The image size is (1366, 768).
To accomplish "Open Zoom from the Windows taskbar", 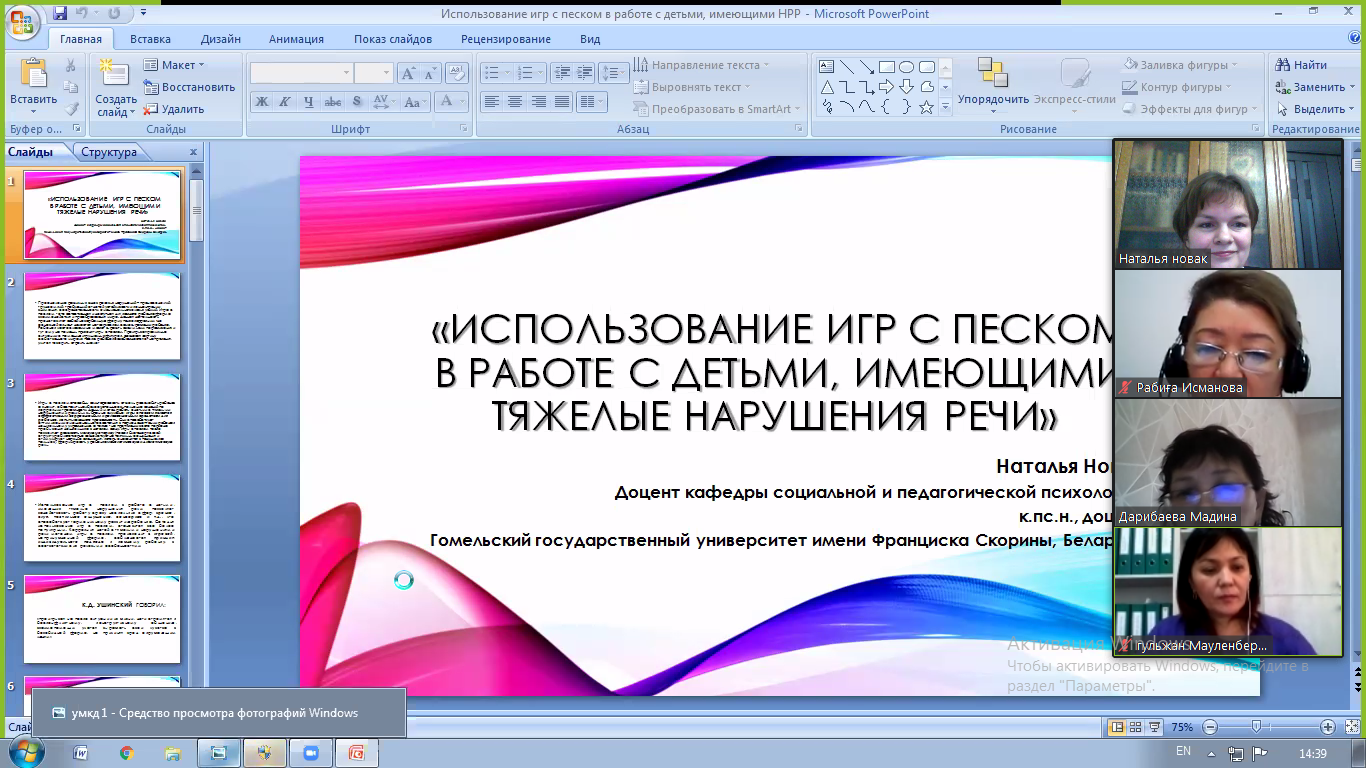I will (309, 753).
